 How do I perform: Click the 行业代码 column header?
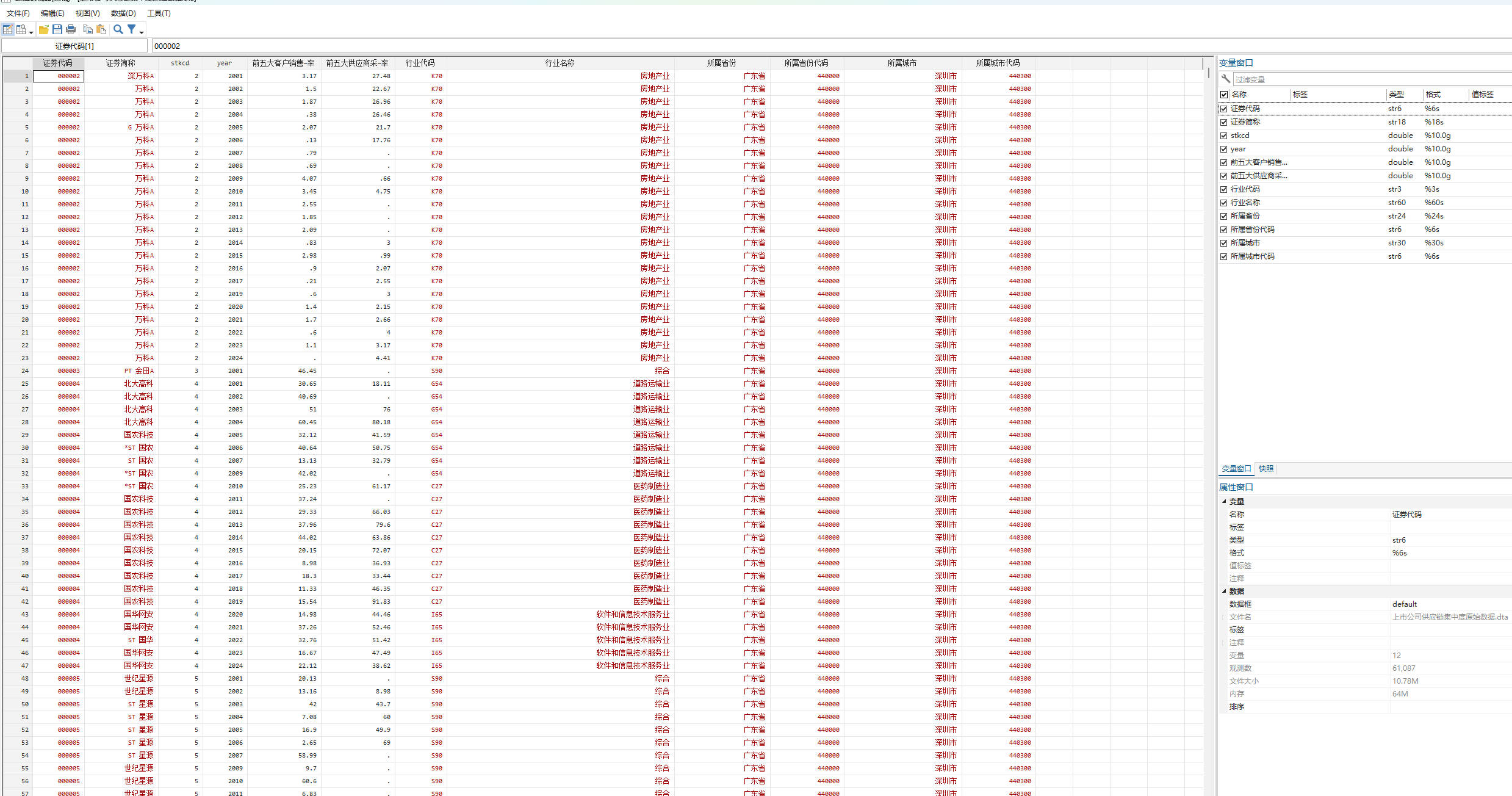pyautogui.click(x=420, y=63)
